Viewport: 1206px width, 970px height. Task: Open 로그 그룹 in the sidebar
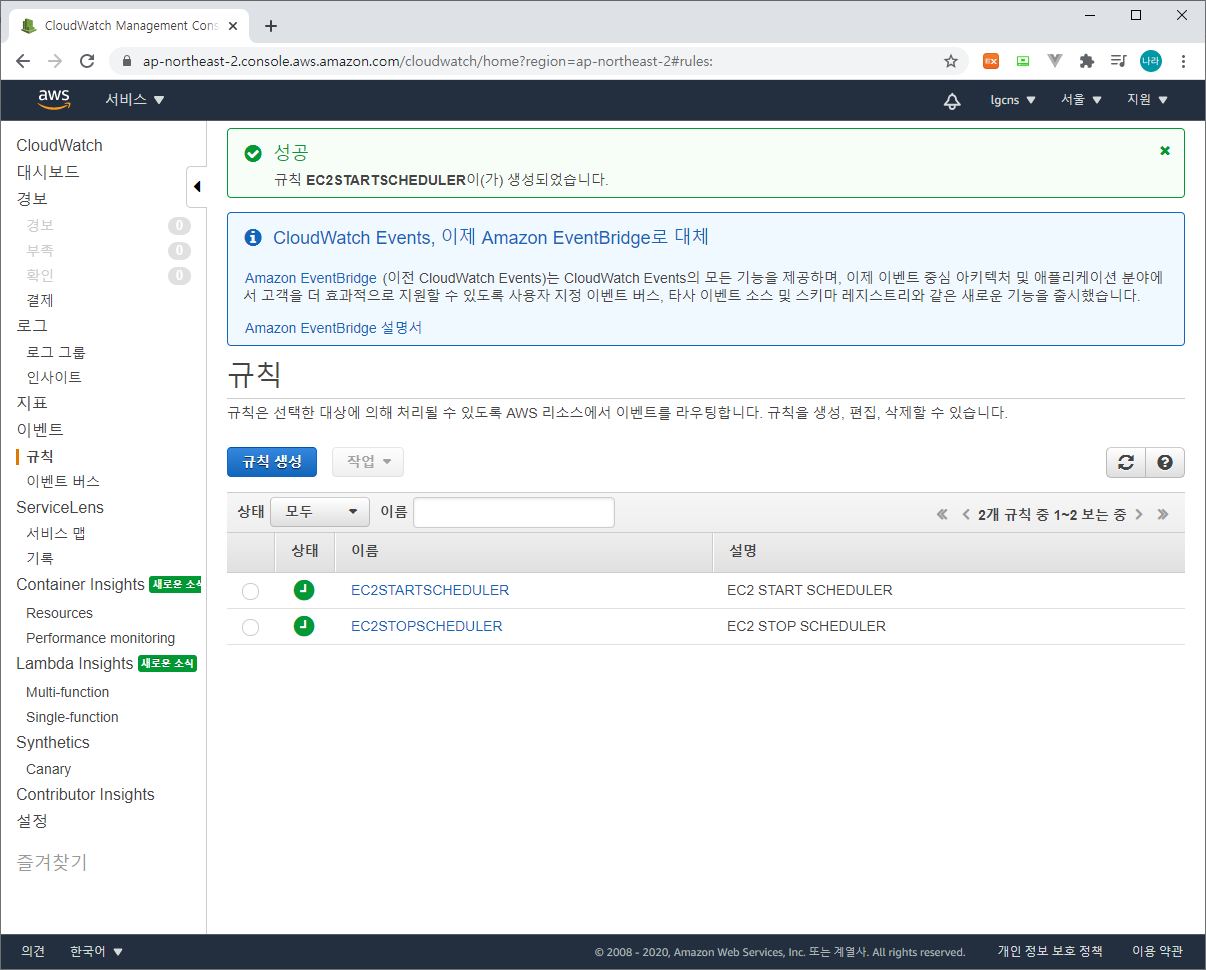coord(56,352)
